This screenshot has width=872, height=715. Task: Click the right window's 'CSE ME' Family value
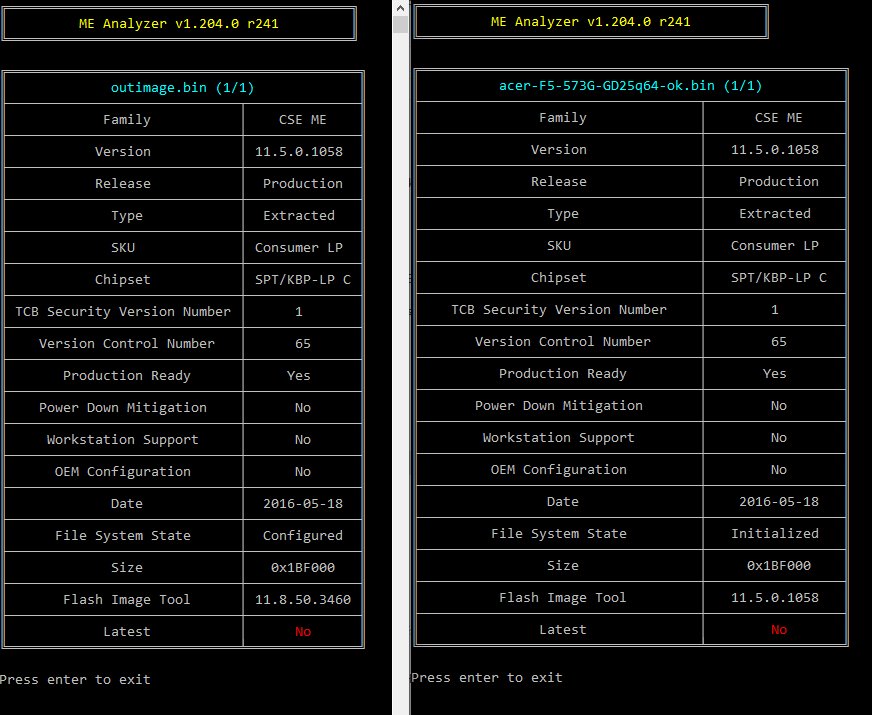coord(779,117)
